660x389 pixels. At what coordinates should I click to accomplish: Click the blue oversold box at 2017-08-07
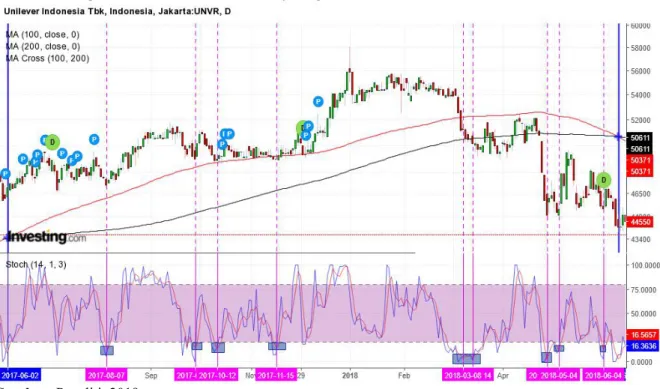point(107,350)
